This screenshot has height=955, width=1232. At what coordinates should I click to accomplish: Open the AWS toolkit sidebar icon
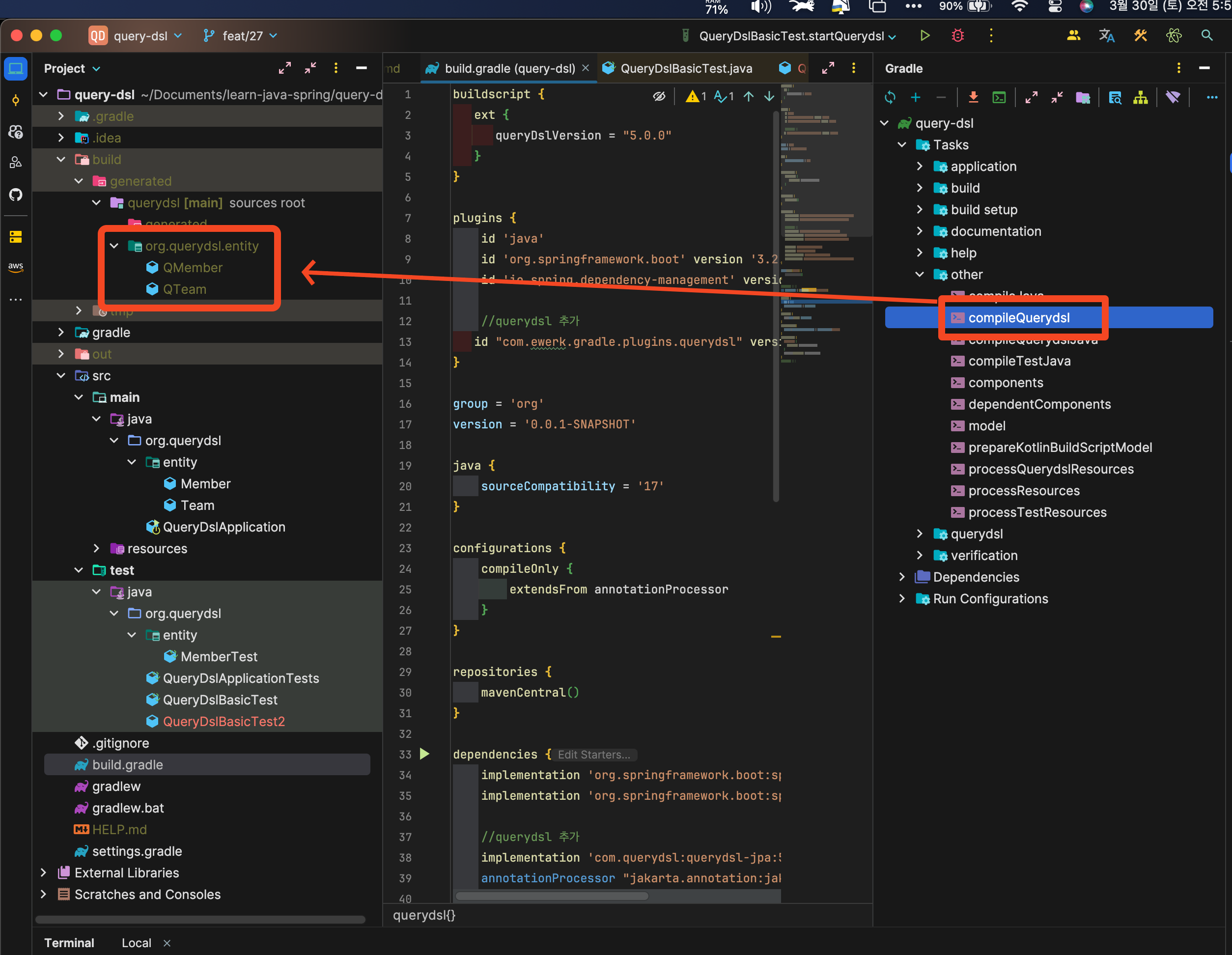(x=15, y=267)
